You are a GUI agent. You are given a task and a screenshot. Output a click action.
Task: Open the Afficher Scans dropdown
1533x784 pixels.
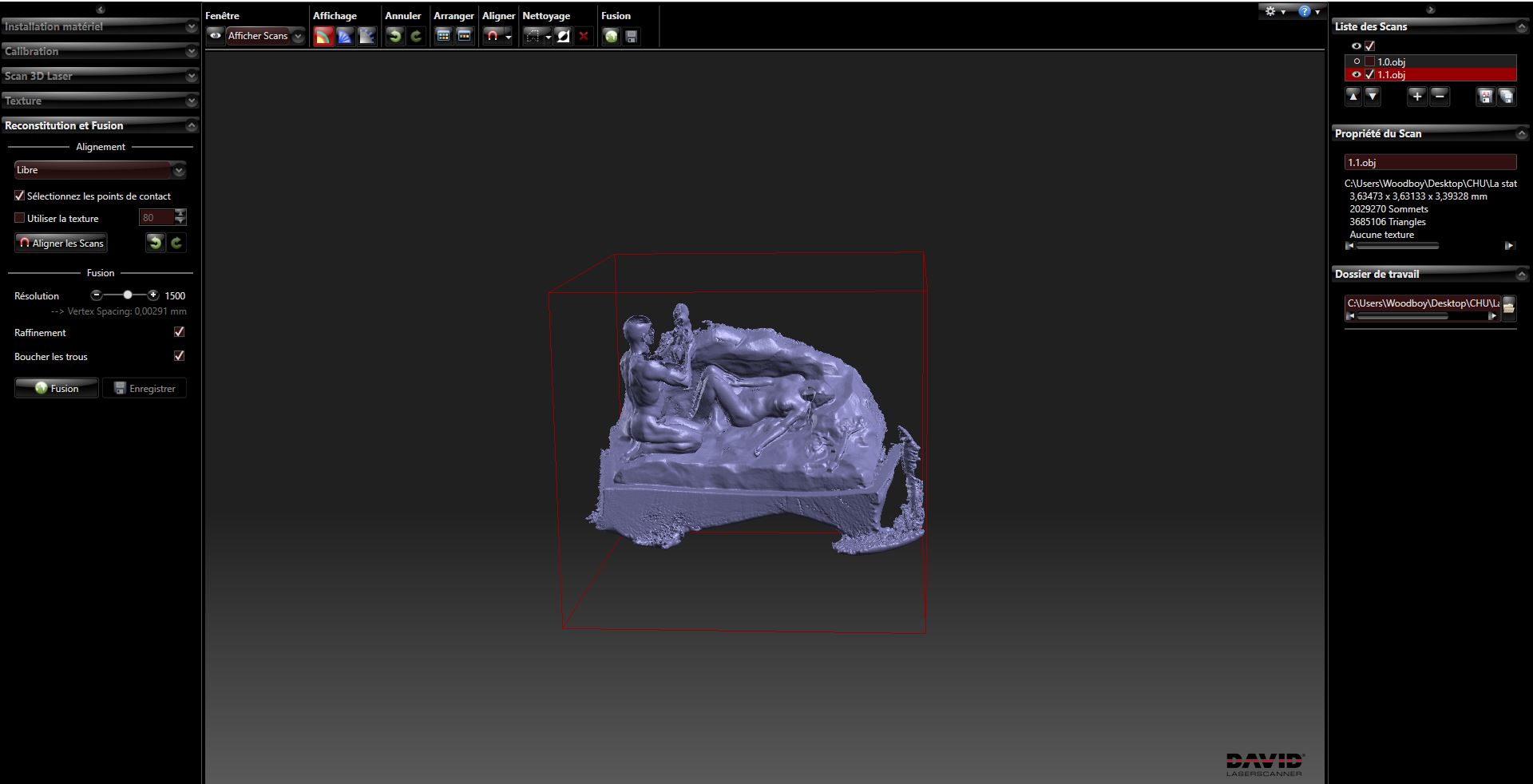[265, 36]
